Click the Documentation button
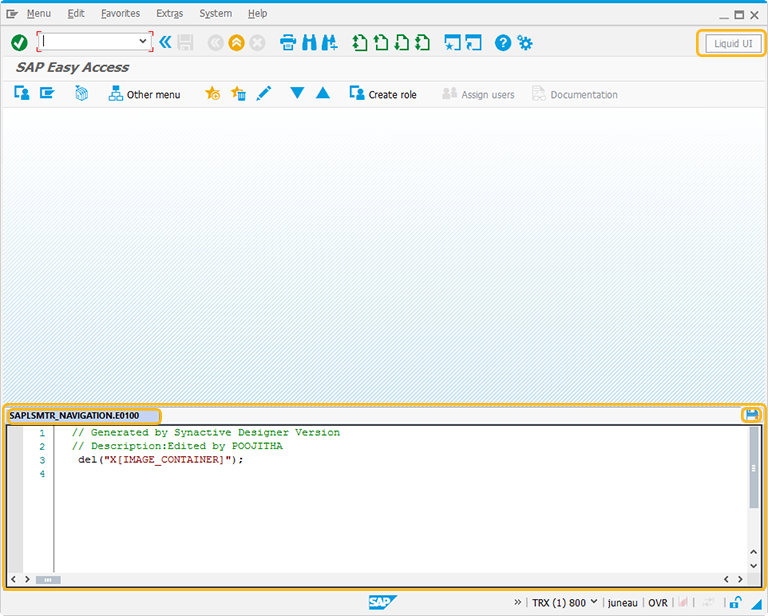768x616 pixels. pyautogui.click(x=575, y=94)
